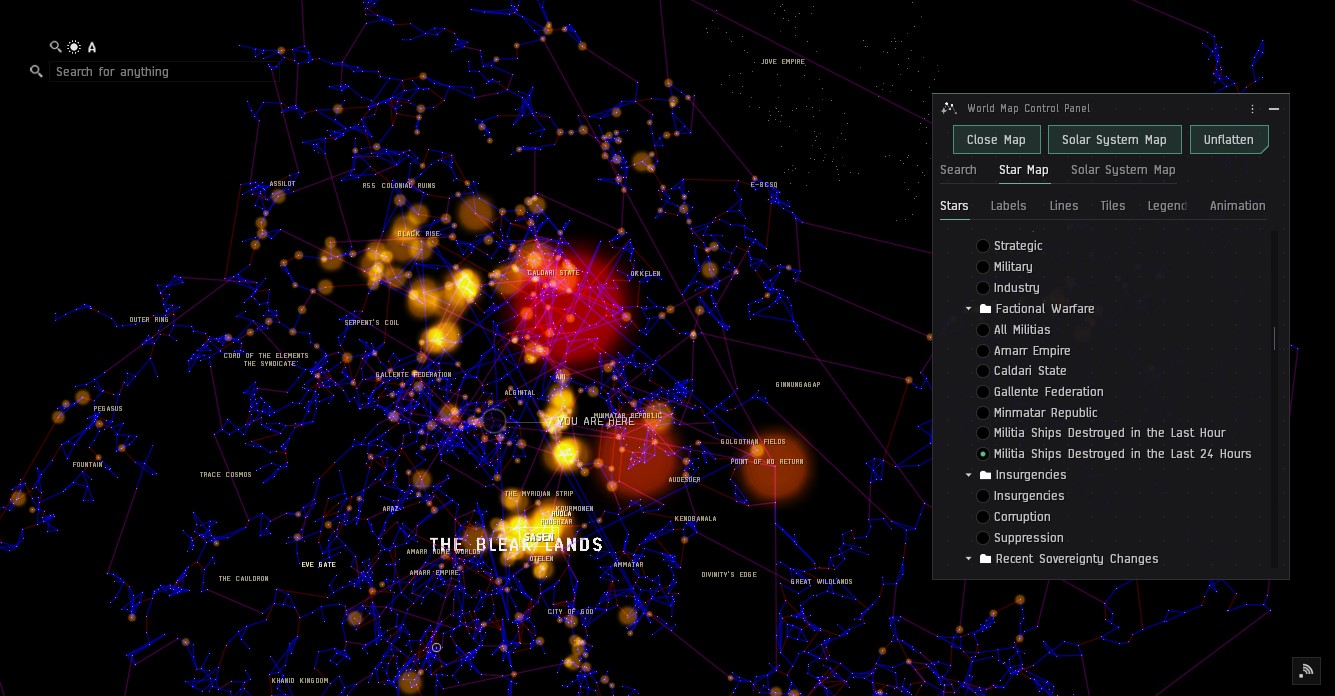Select the Amarr Empire radio option
Image resolution: width=1335 pixels, height=696 pixels.
[x=983, y=351]
